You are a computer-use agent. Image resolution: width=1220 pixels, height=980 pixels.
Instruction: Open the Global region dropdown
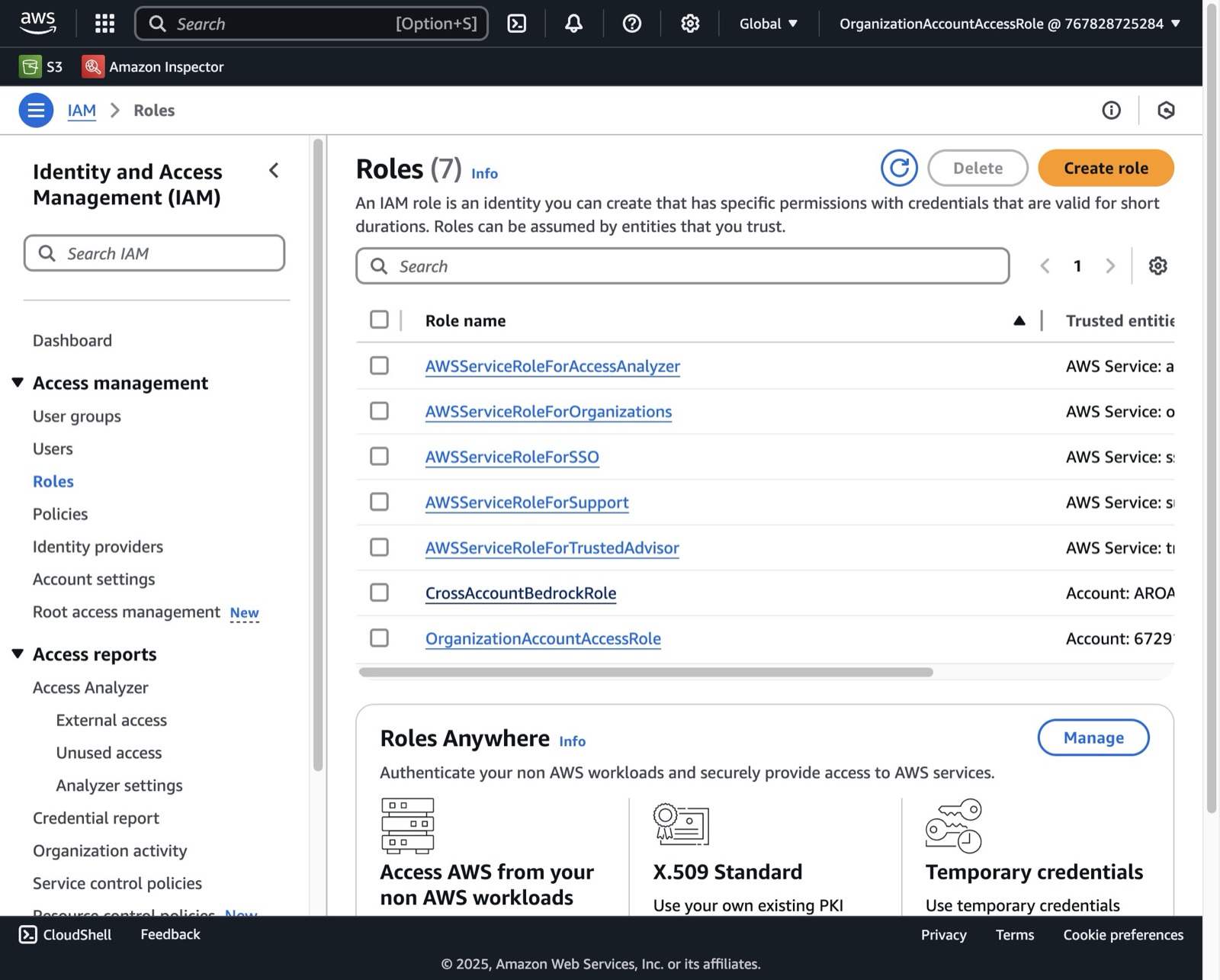(769, 24)
